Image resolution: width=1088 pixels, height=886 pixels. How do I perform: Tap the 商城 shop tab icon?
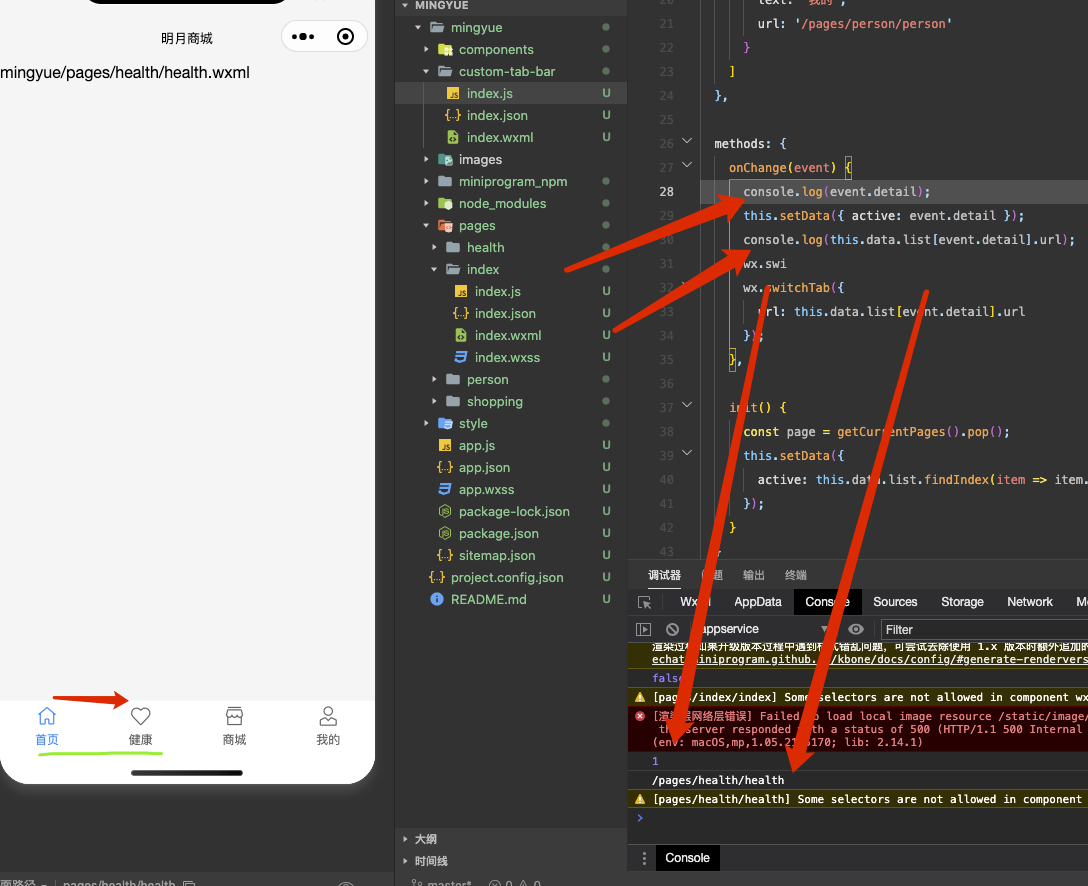235,716
